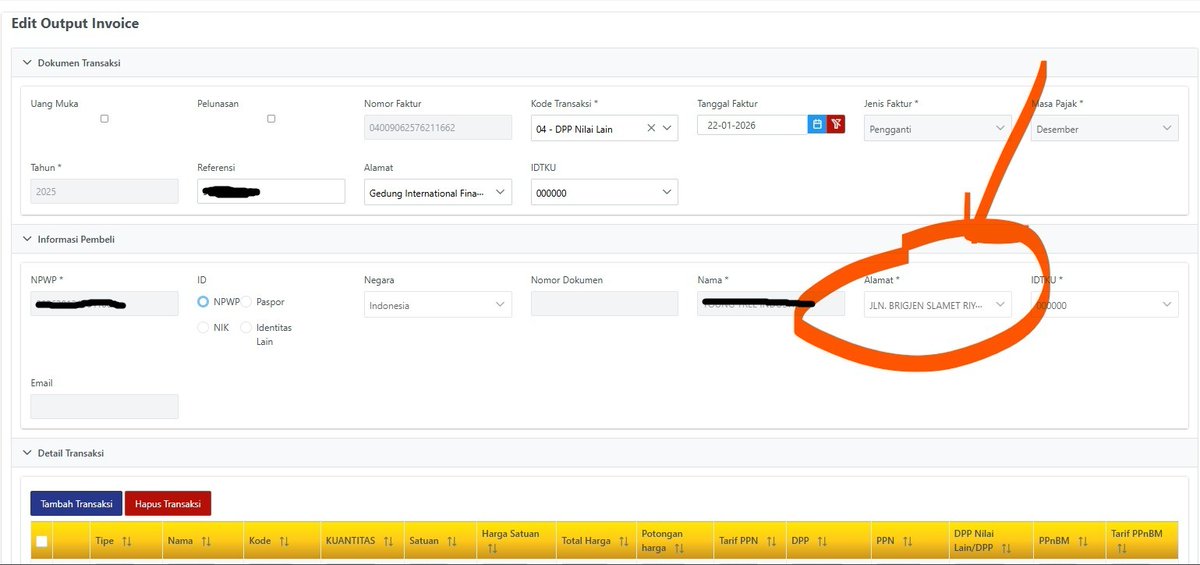This screenshot has width=1200, height=565.
Task: Sort the table by the Nama column
Action: click(206, 541)
